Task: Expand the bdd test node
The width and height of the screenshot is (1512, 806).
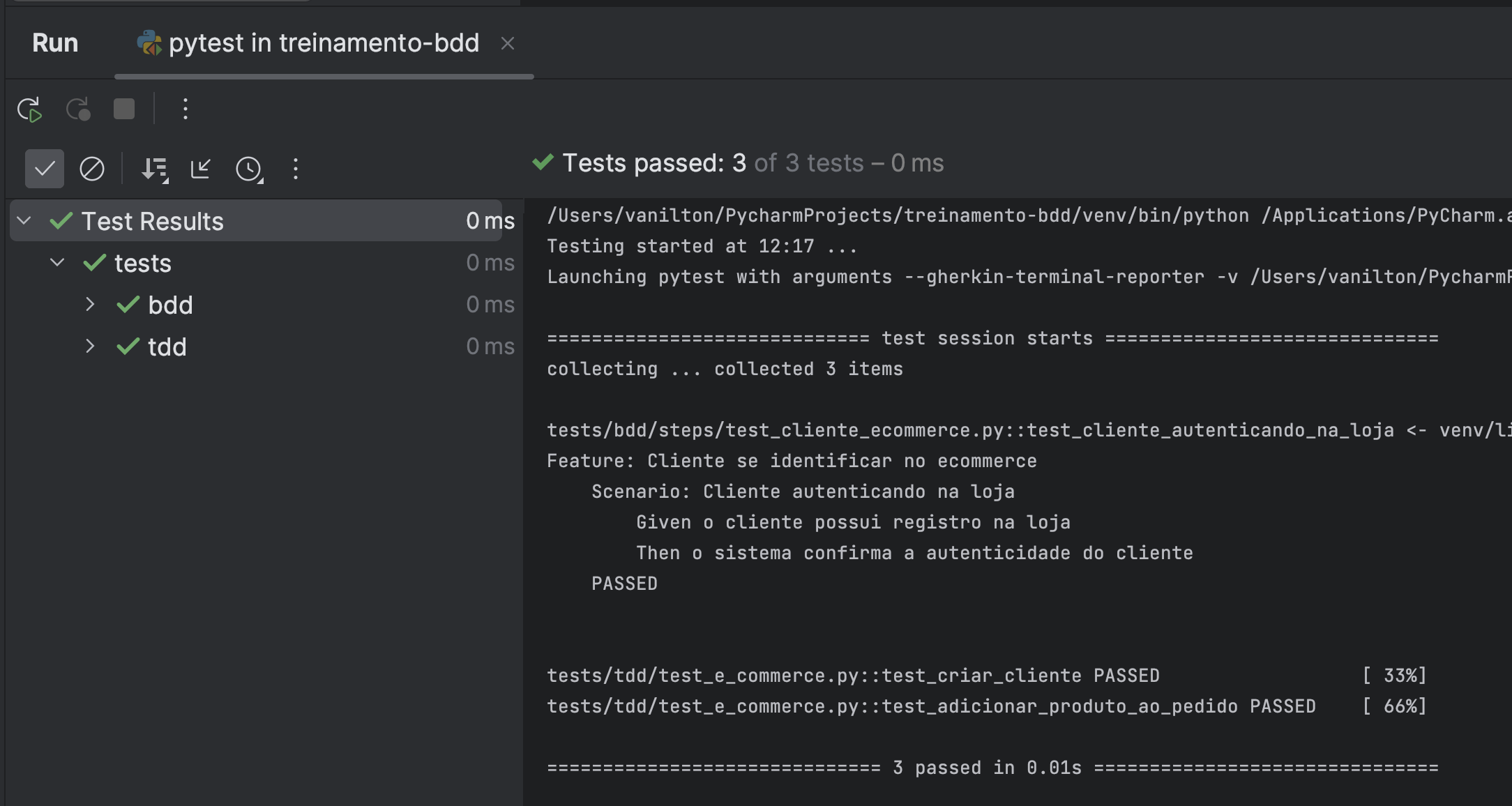Action: point(90,305)
